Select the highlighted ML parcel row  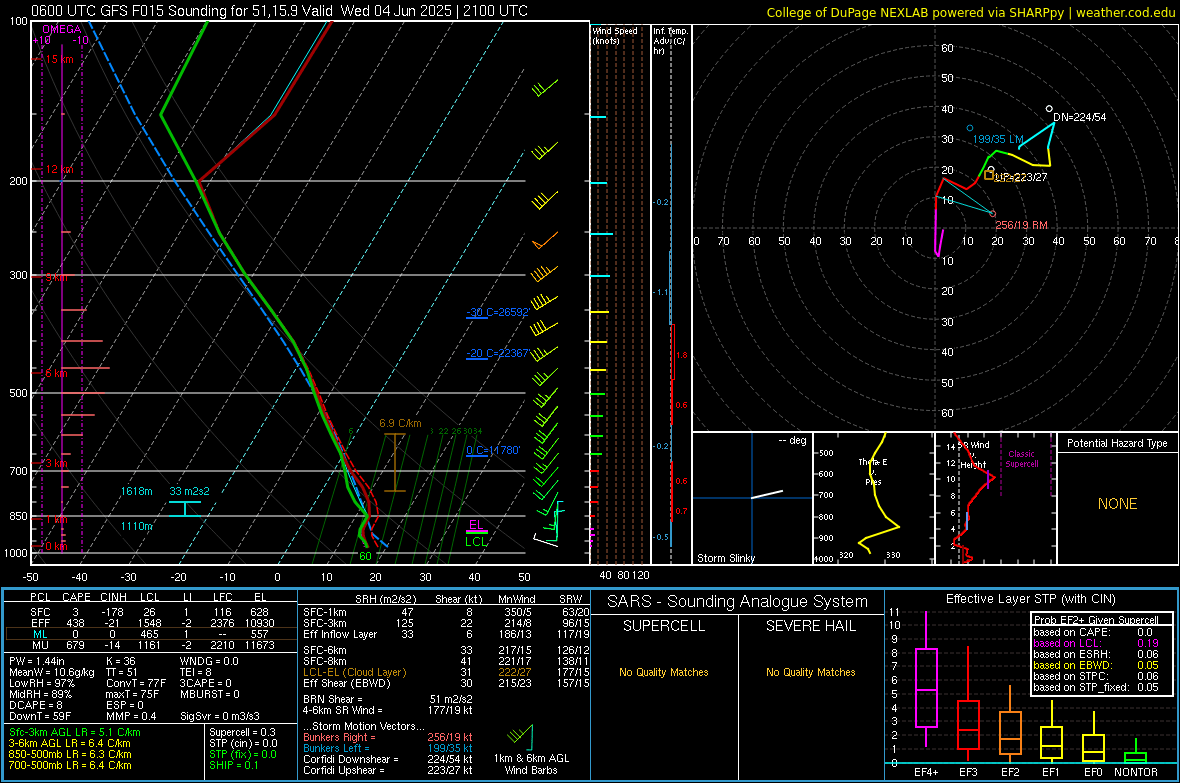tap(151, 634)
